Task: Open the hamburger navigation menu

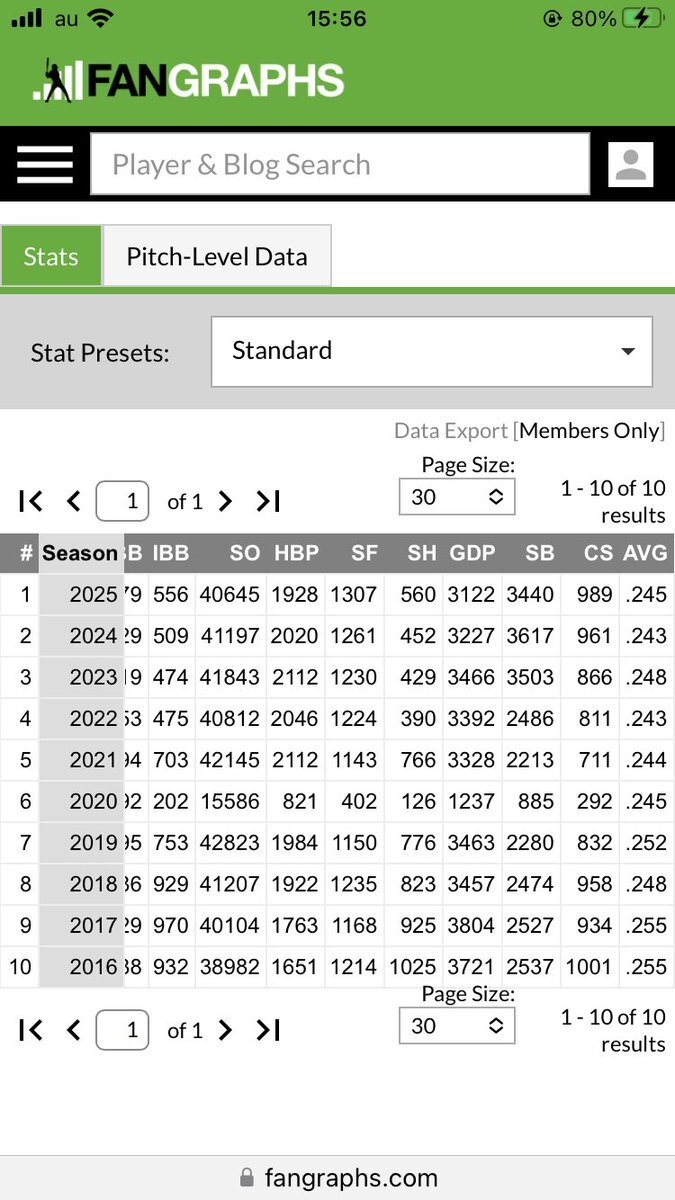Action: click(x=45, y=164)
